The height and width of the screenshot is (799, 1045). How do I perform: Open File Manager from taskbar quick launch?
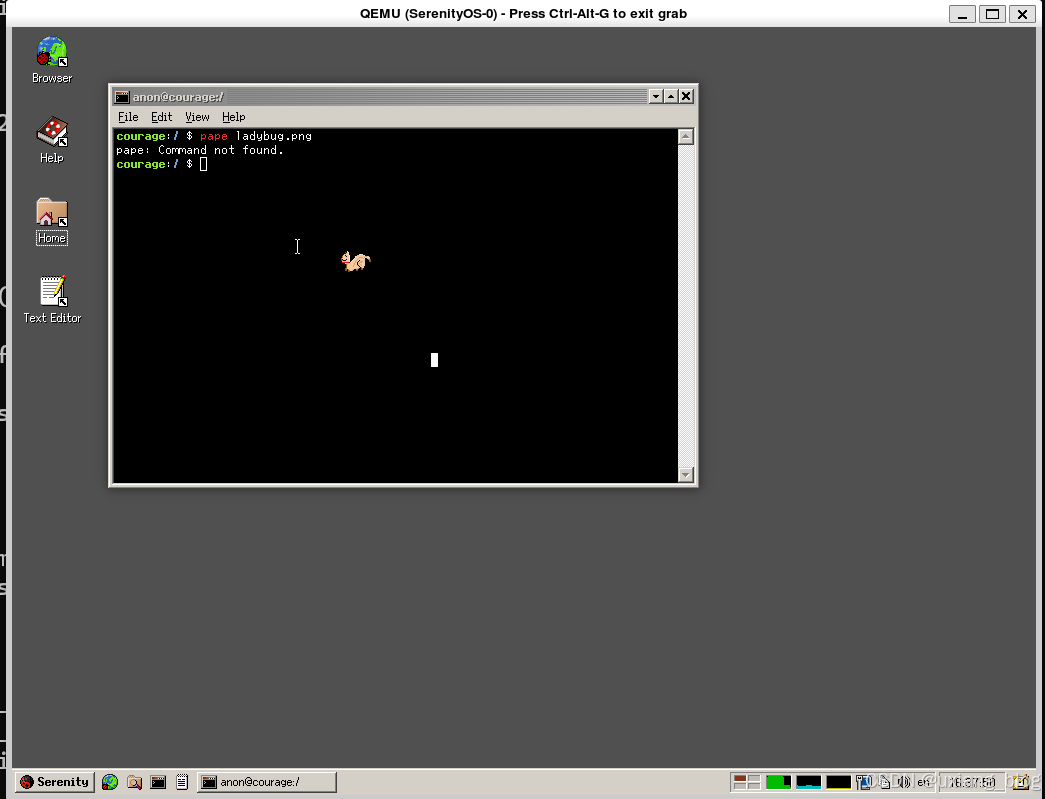click(x=134, y=782)
